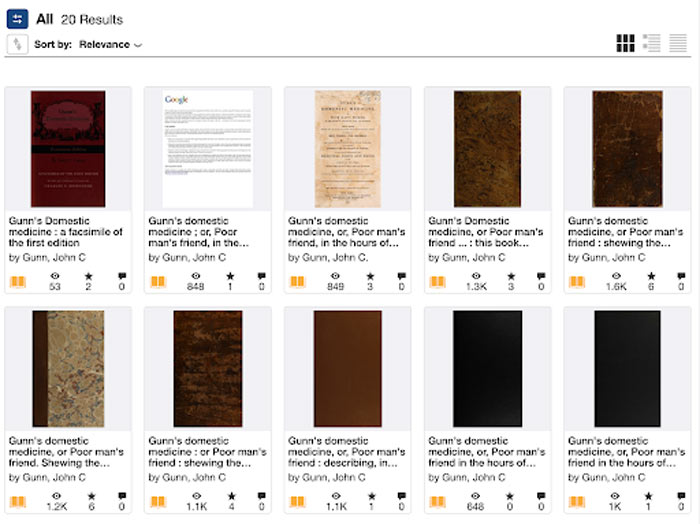Viewport: 700px width, 524px height.
Task: Click the star favorite icon on the 848-views item
Action: tap(230, 276)
